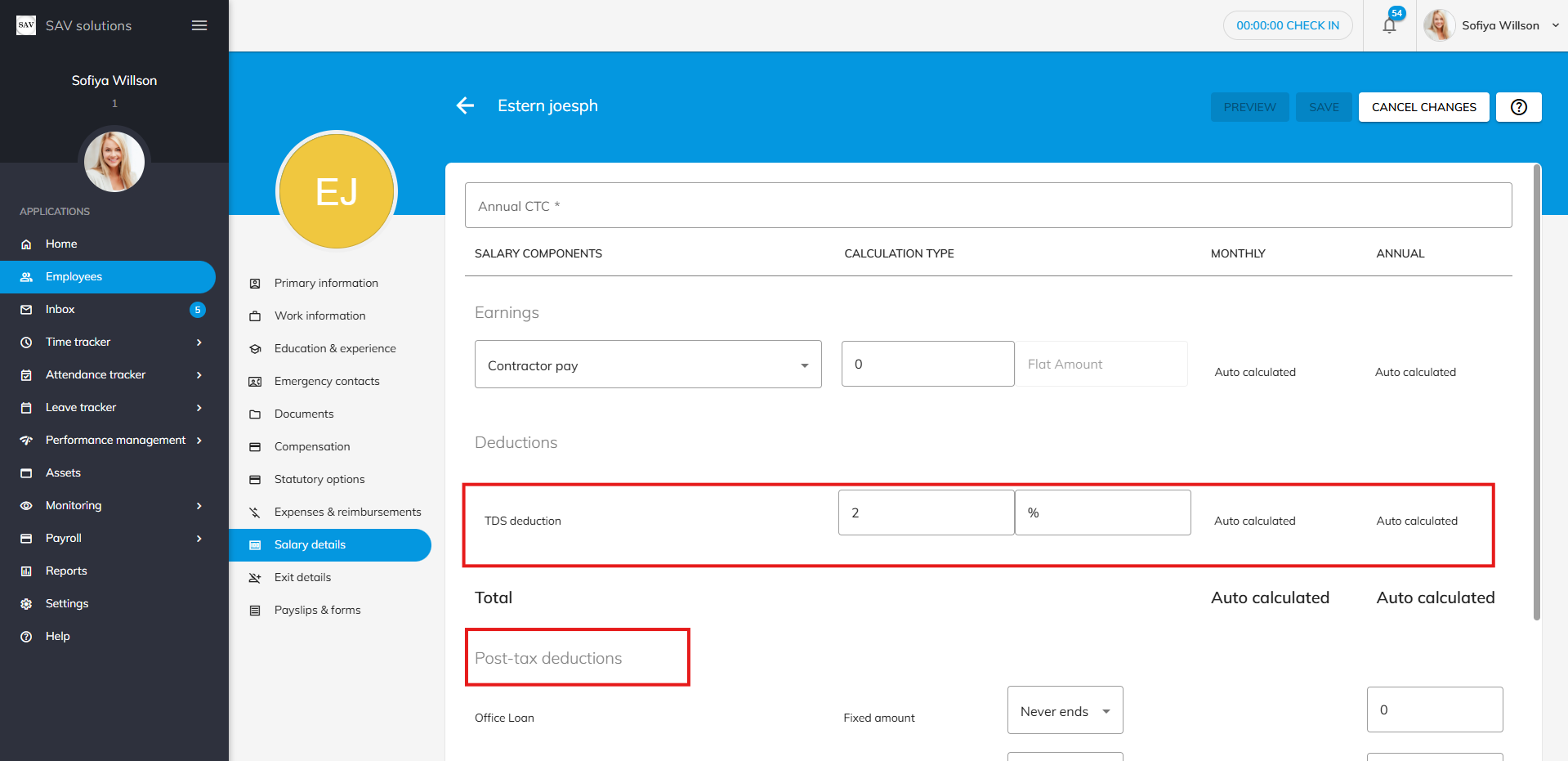Click the EJ employee avatar circle
This screenshot has height=761, width=1568.
coord(337,191)
